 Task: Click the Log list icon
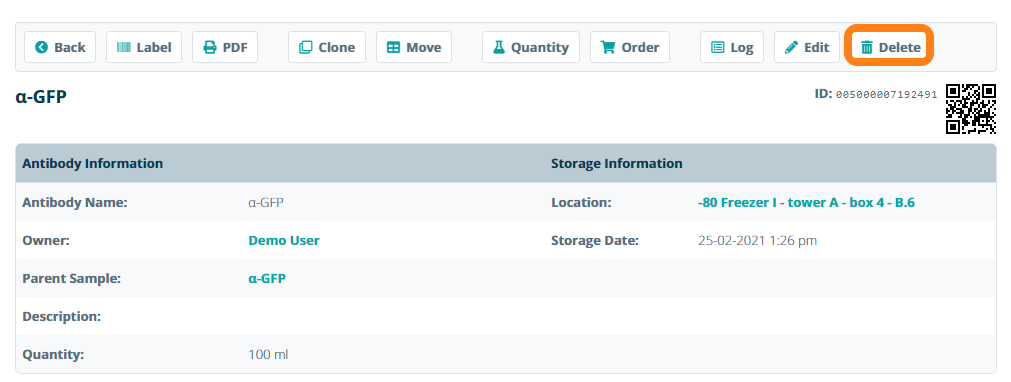click(x=718, y=47)
